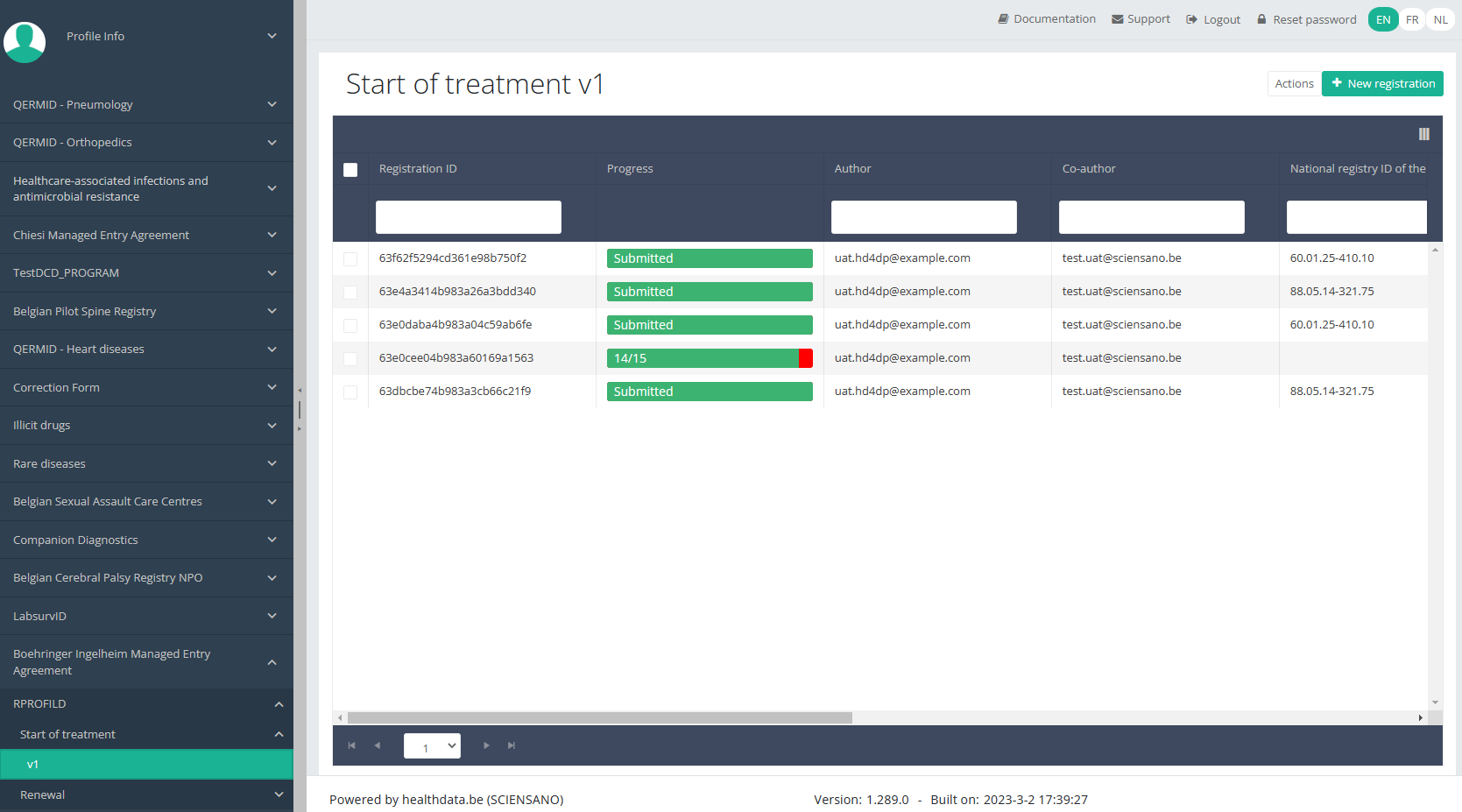Viewport: 1462px width, 812px height.
Task: Open Documentation book icon link
Action: pos(1047,19)
